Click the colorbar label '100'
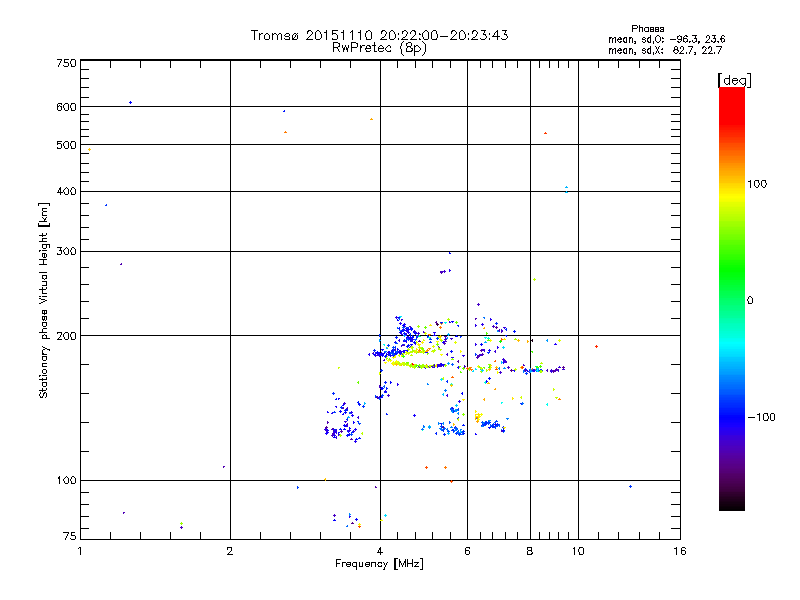This screenshot has width=800, height=600. click(757, 184)
